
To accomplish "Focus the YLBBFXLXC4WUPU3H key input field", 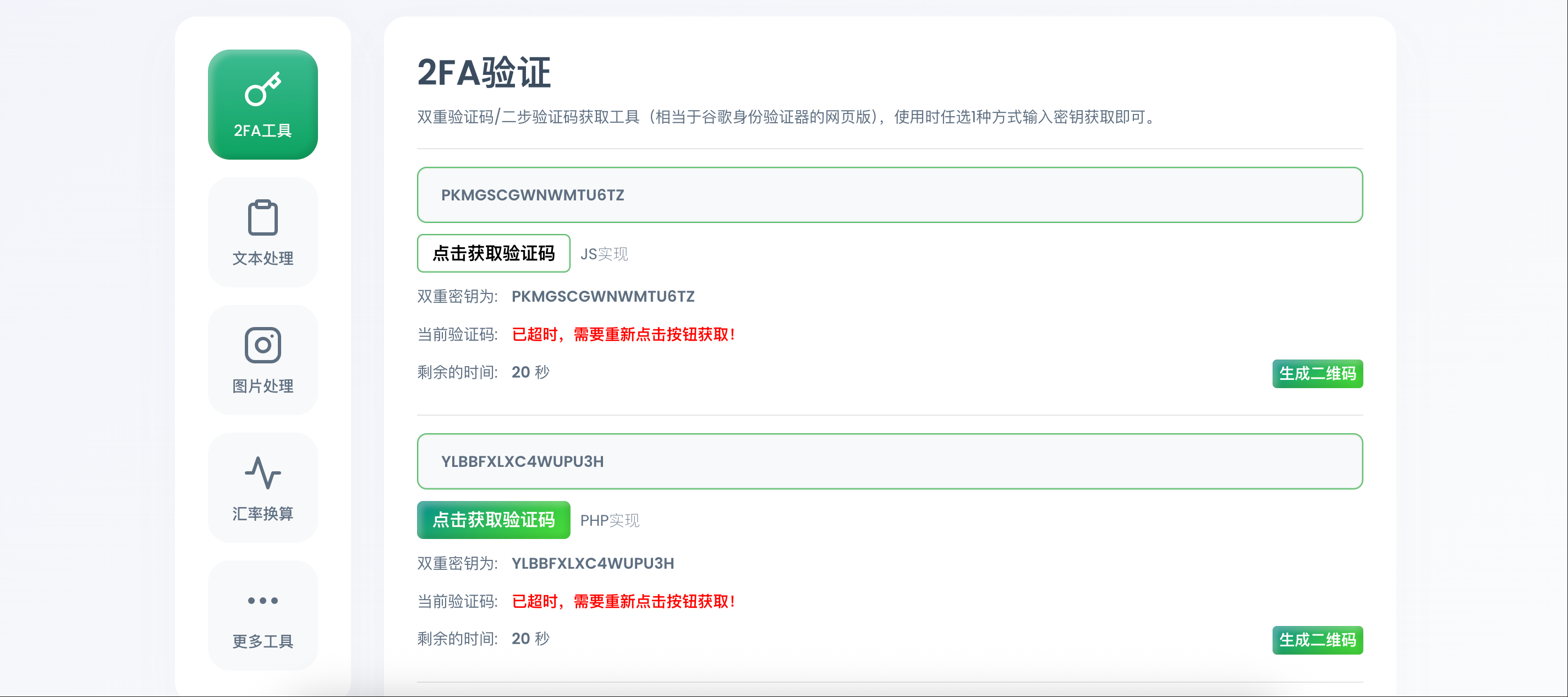I will [x=889, y=461].
